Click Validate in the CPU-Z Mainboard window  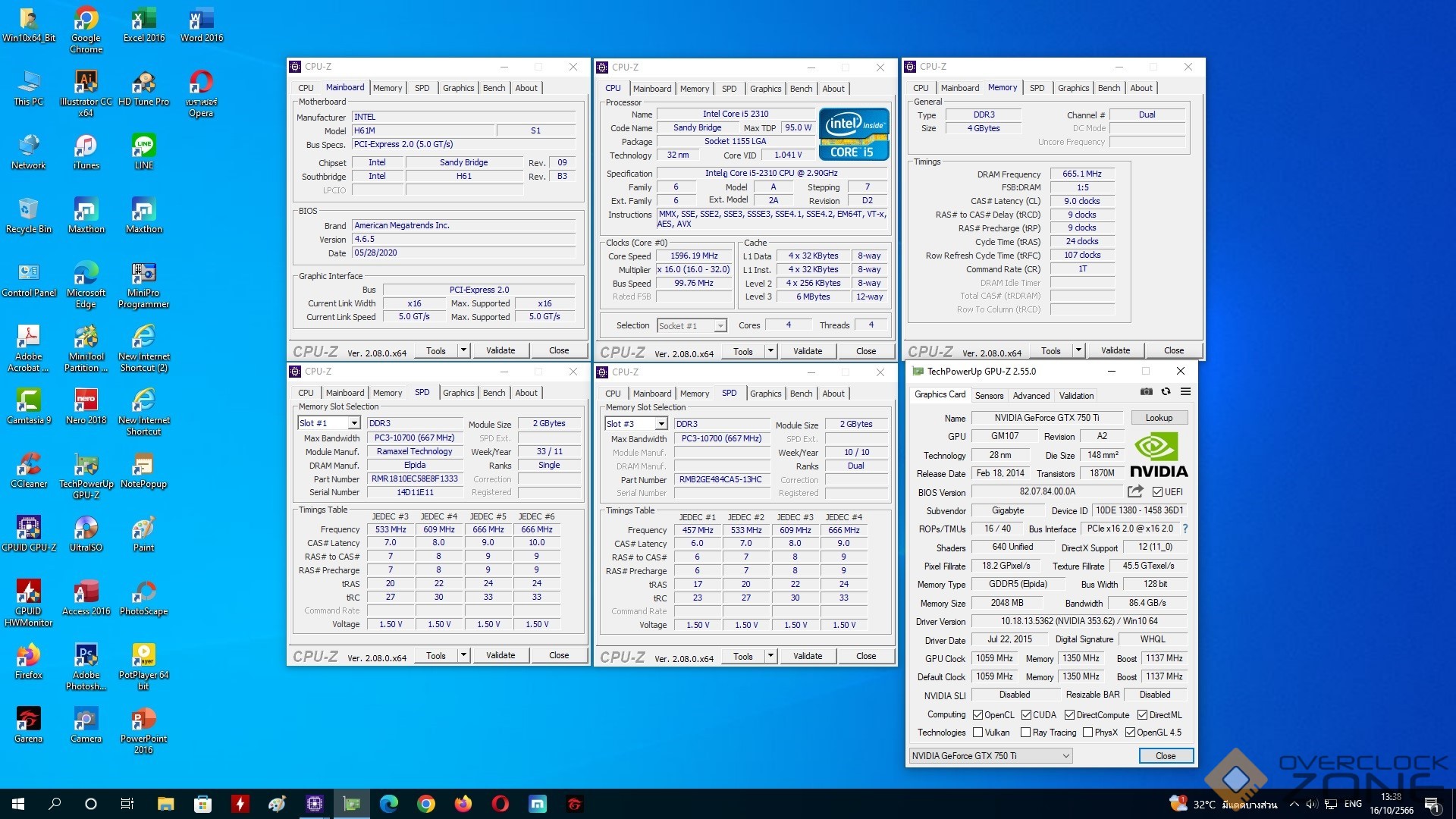500,350
